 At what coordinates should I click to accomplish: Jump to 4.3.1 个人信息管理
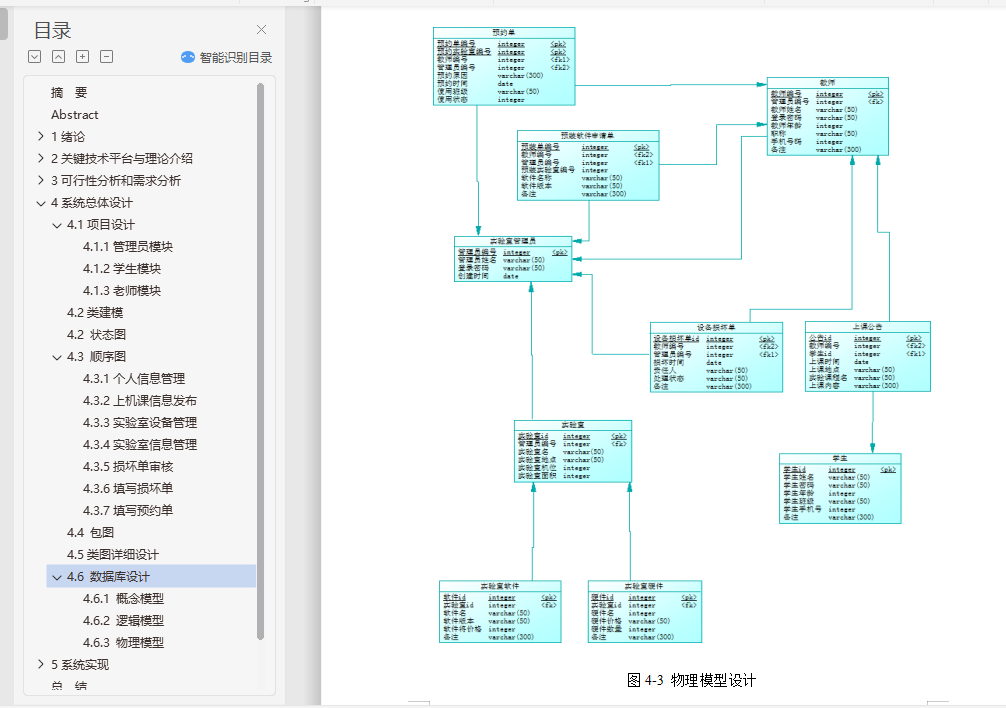pos(134,378)
